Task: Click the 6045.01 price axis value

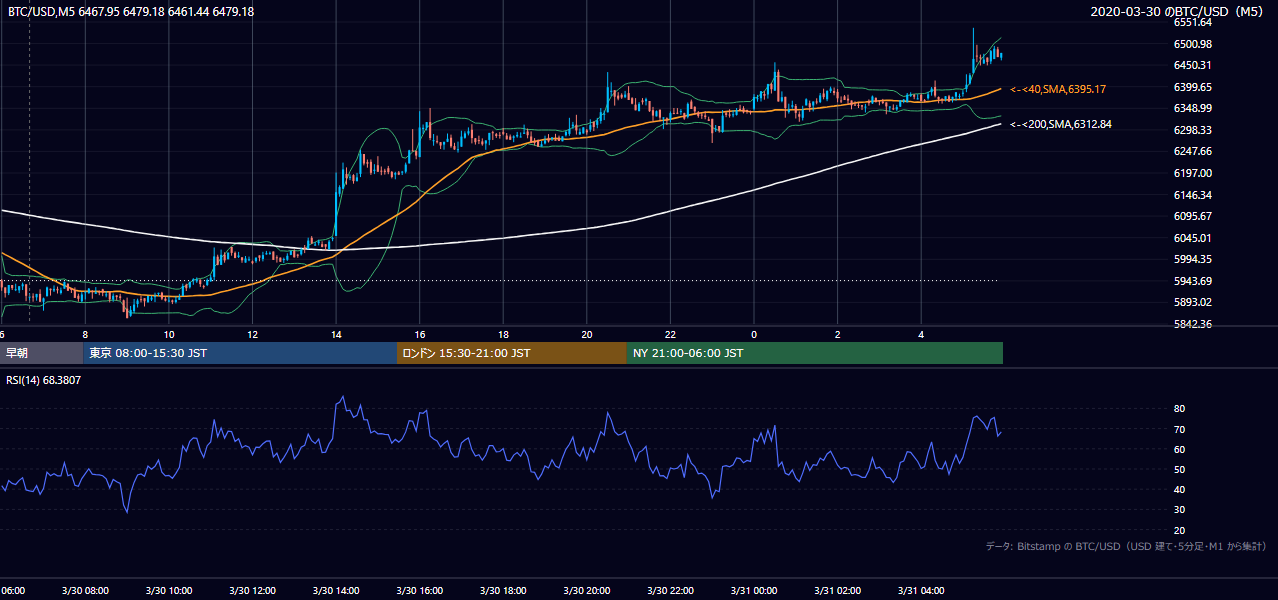Action: coord(1193,238)
